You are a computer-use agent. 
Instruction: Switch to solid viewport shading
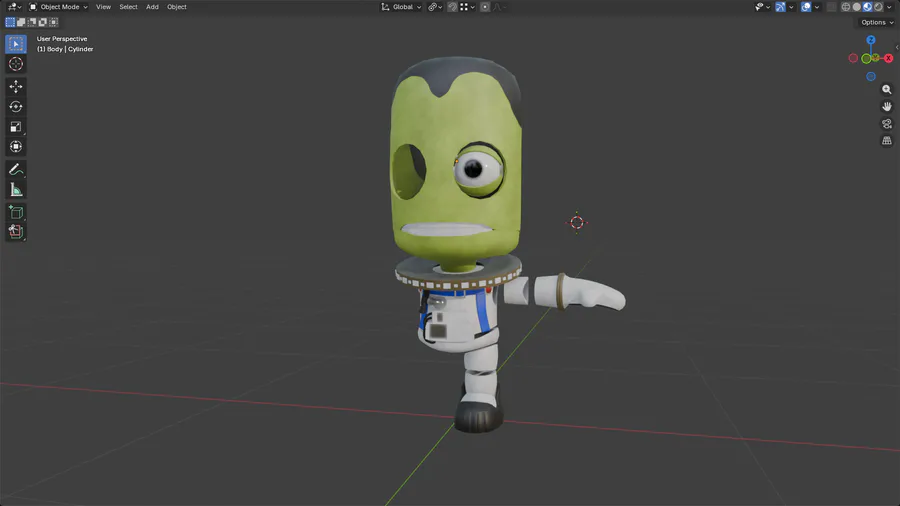[x=857, y=7]
